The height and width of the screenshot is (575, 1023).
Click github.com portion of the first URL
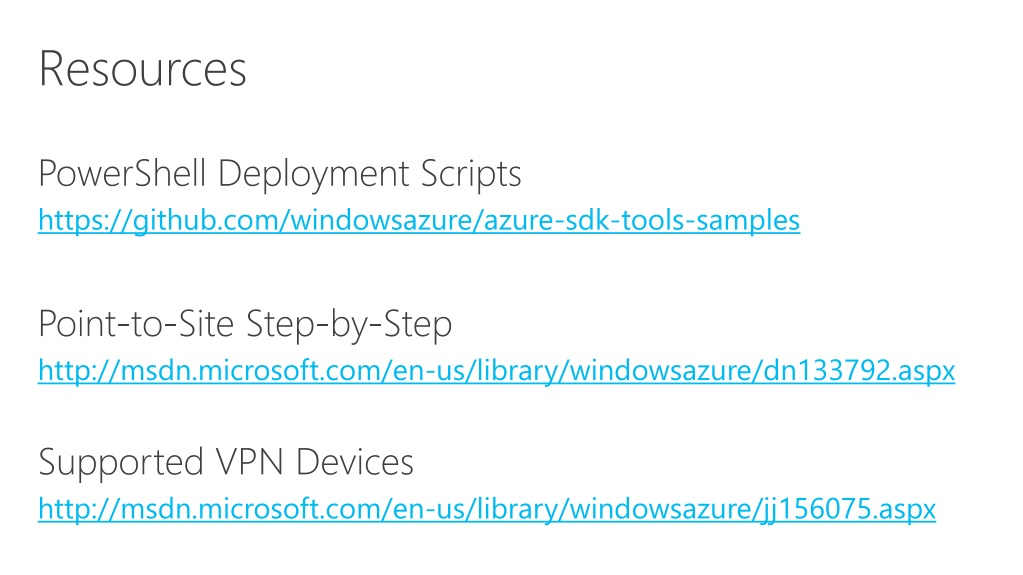tap(206, 221)
